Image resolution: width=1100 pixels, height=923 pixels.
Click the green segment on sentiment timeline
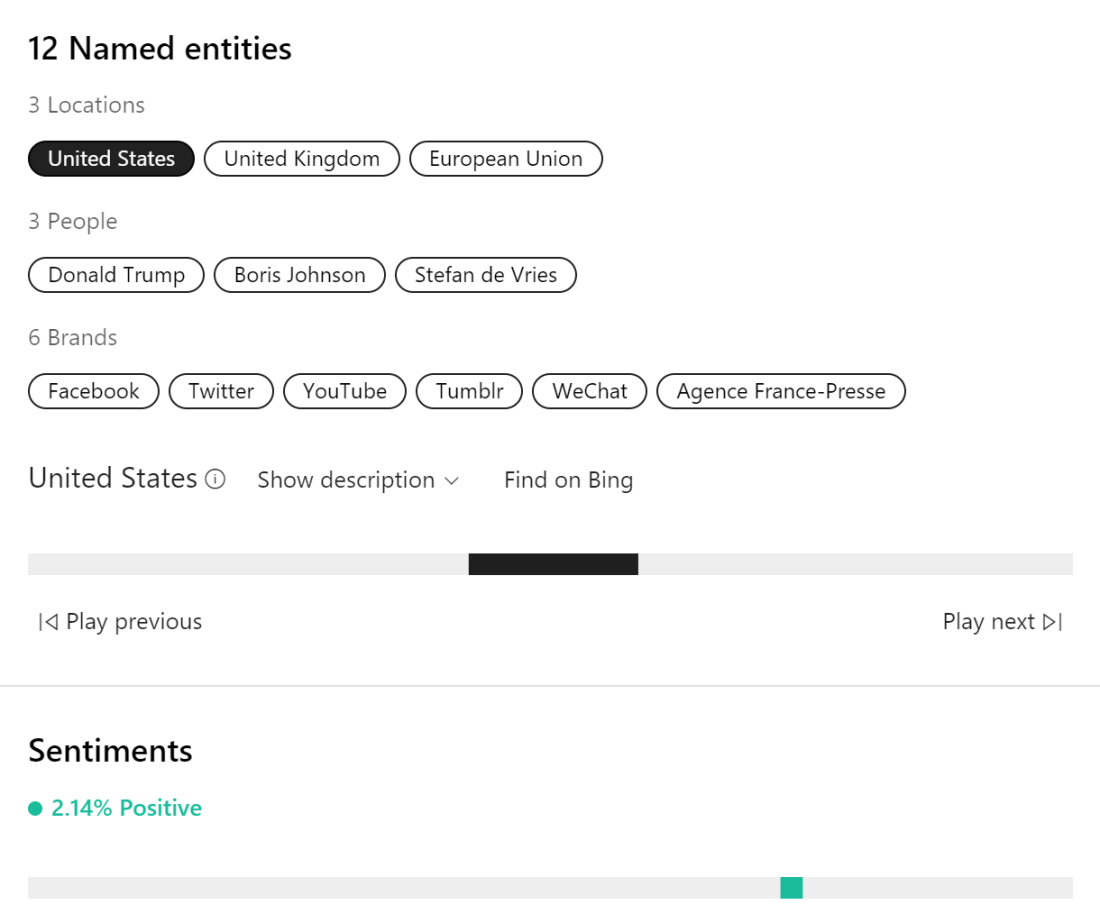coord(792,888)
